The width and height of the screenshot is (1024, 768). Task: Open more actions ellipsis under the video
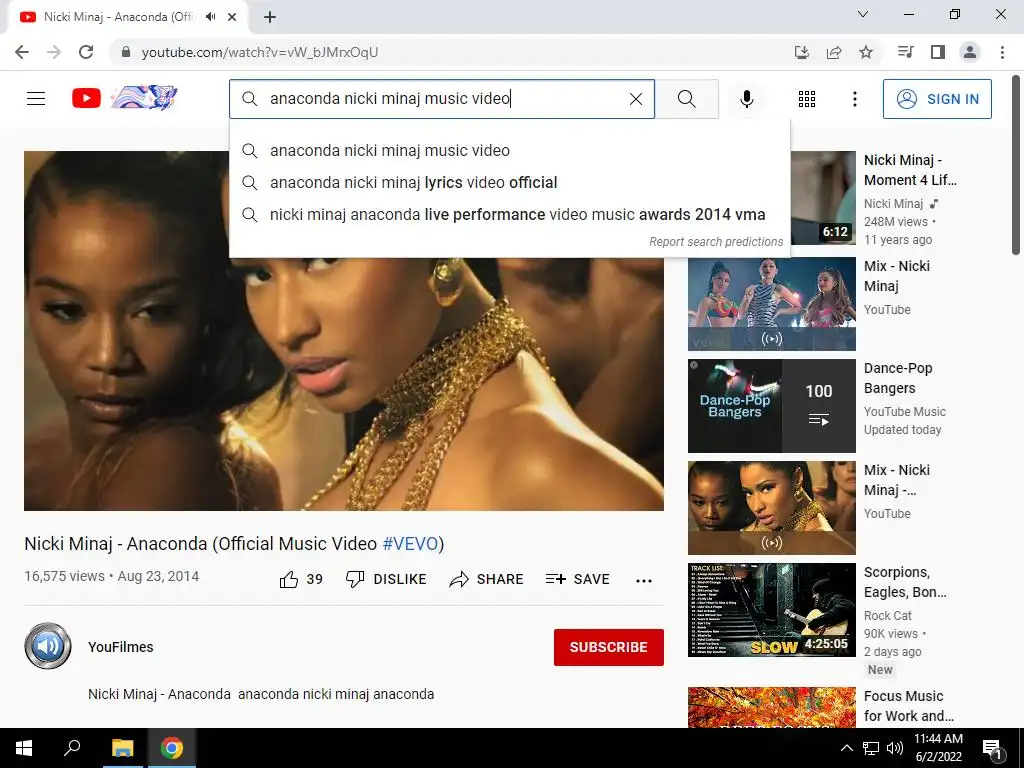point(644,580)
